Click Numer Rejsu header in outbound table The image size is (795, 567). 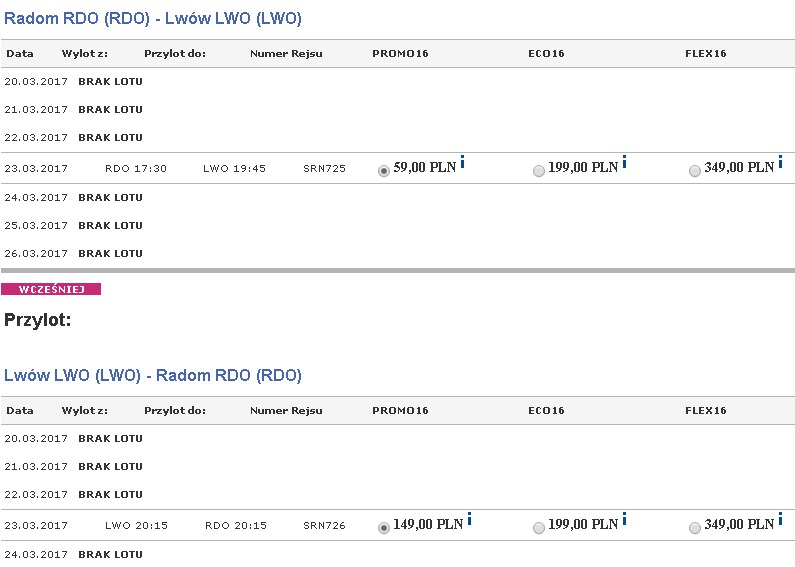[x=286, y=54]
